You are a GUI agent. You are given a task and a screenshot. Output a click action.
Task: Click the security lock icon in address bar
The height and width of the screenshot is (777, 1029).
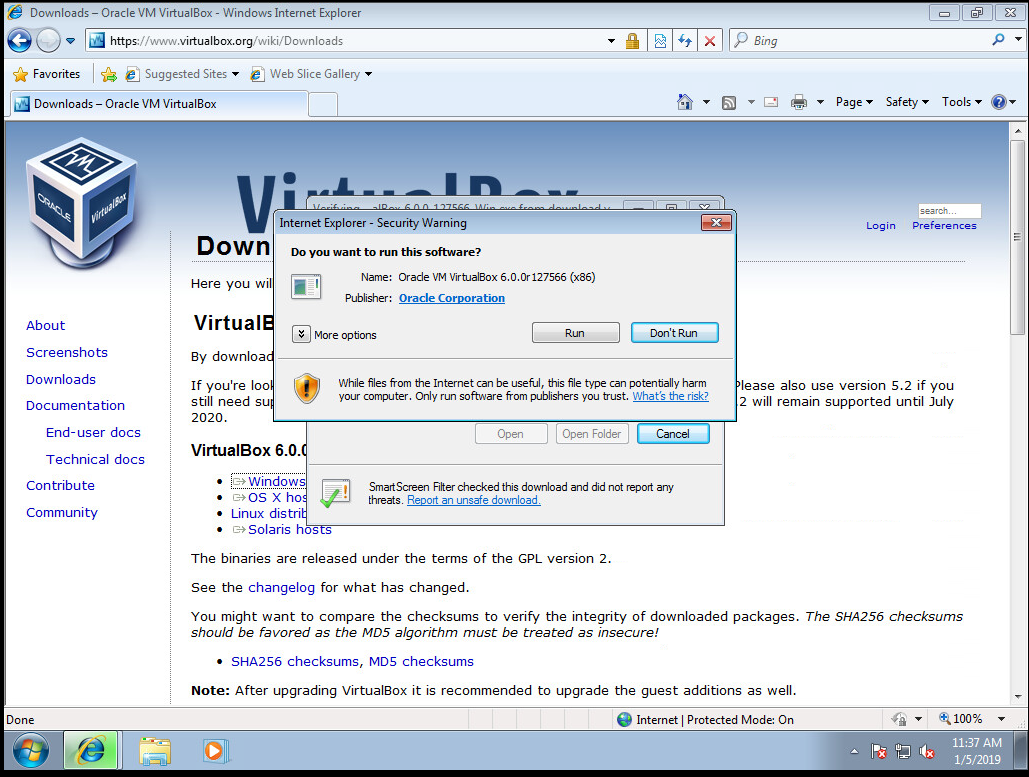pyautogui.click(x=632, y=41)
